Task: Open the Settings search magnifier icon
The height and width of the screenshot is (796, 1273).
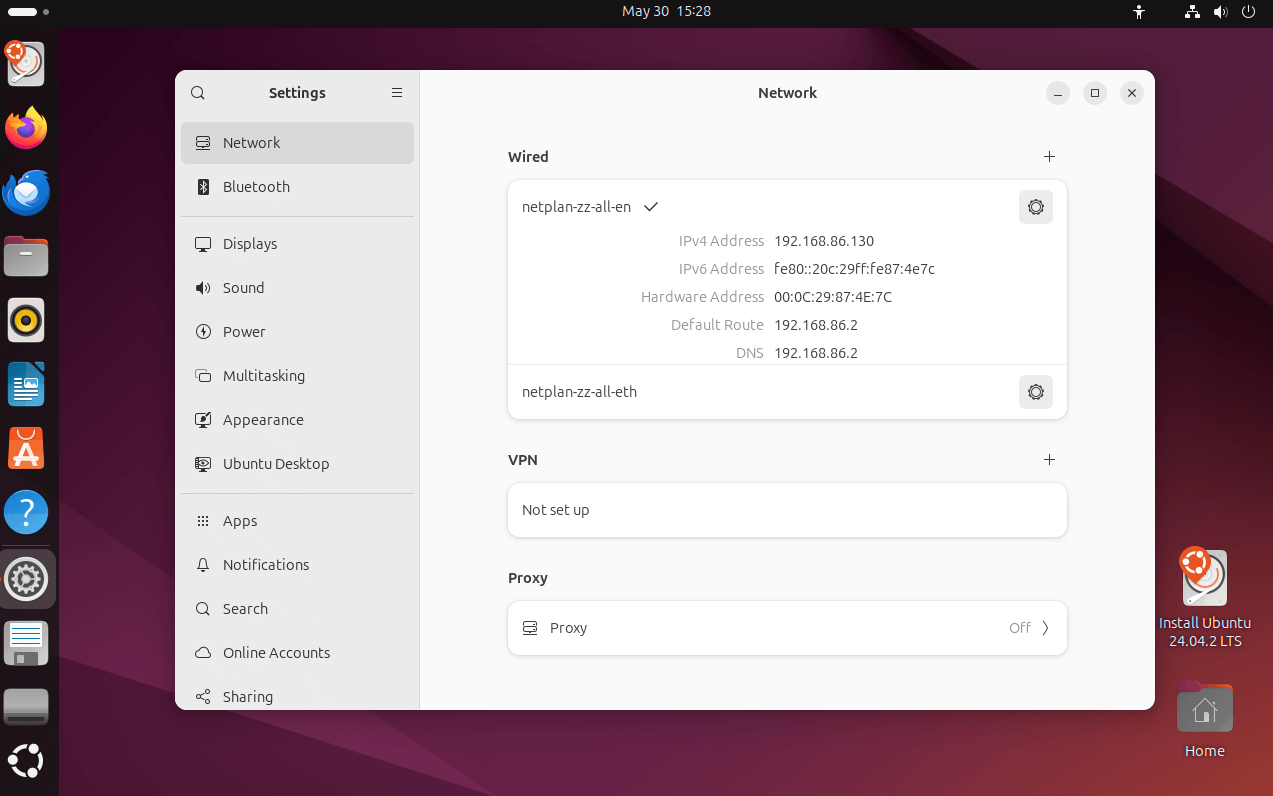Action: (198, 93)
